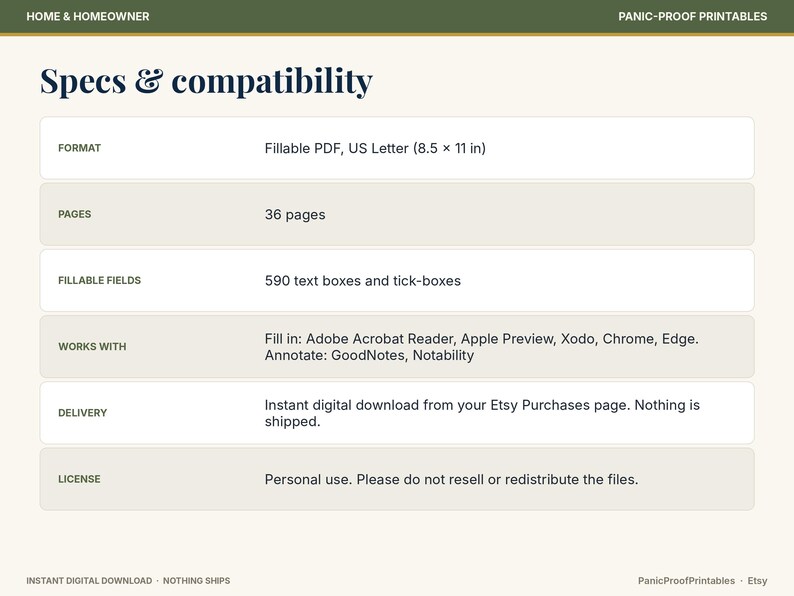The image size is (794, 596).
Task: Click the 36 pages value
Action: coord(295,215)
